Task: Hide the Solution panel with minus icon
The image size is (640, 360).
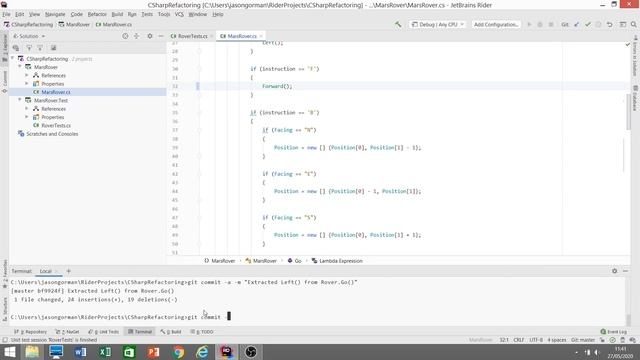Action: pyautogui.click(x=160, y=36)
